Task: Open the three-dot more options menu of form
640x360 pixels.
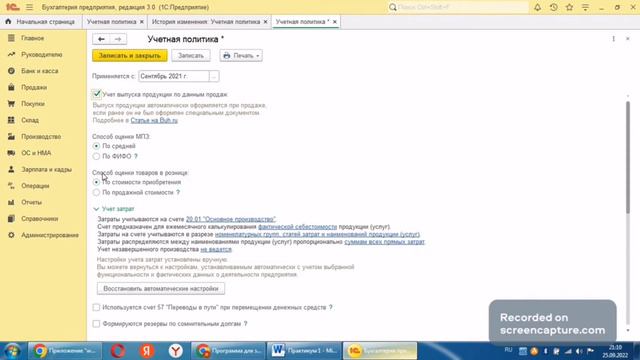Action: [613, 39]
